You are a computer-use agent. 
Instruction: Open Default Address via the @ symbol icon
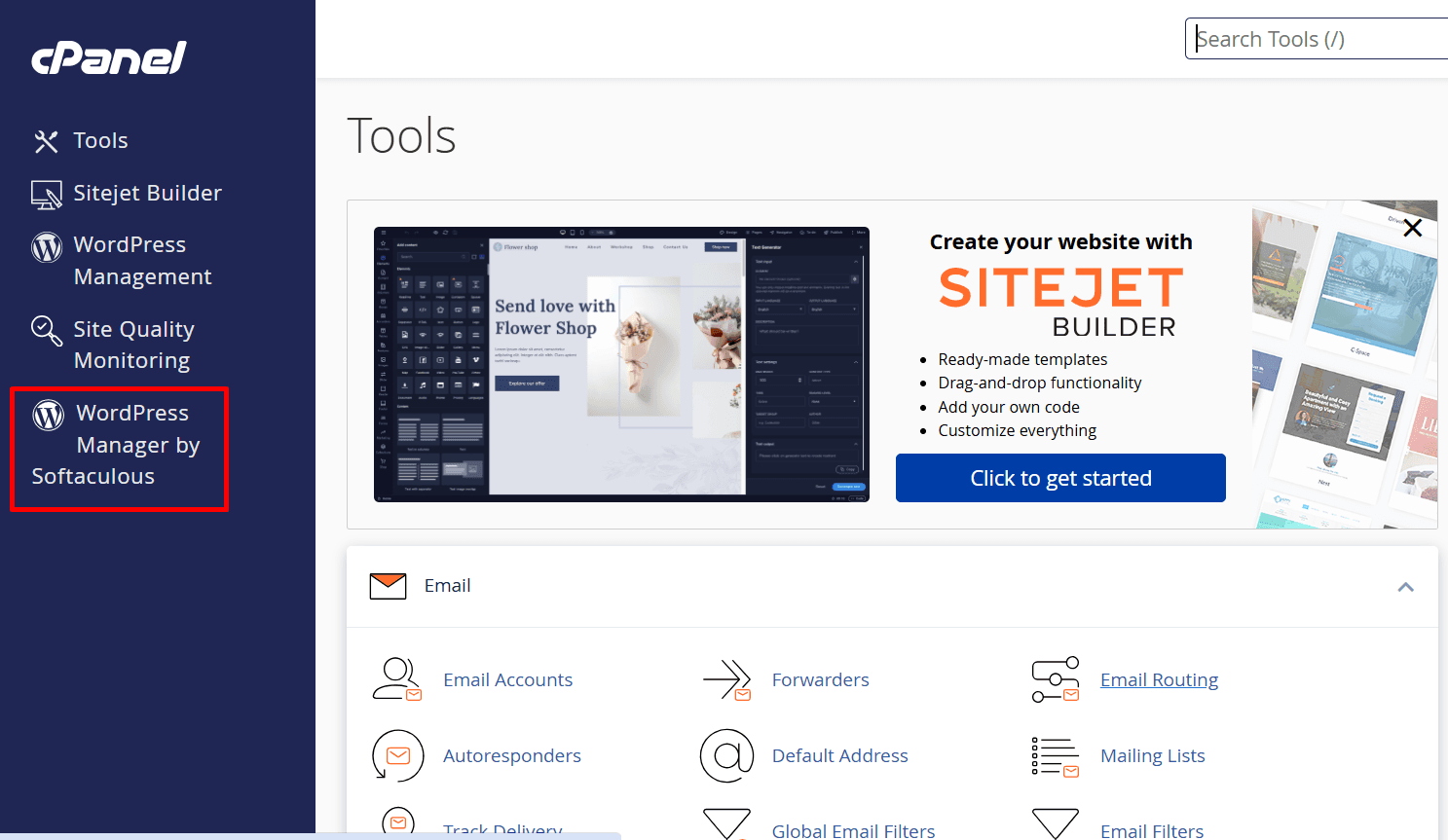(726, 755)
